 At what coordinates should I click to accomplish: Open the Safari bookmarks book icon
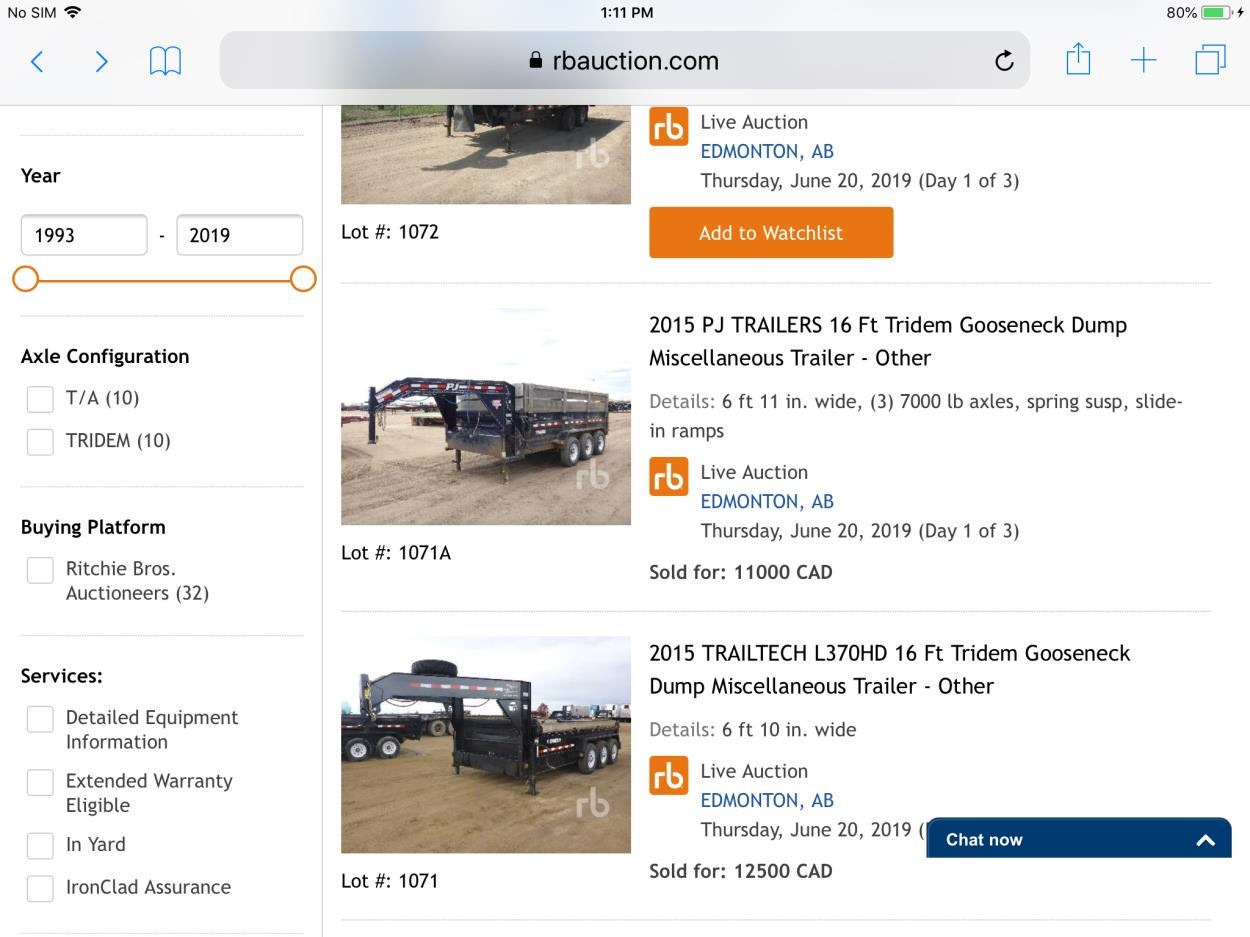click(165, 62)
